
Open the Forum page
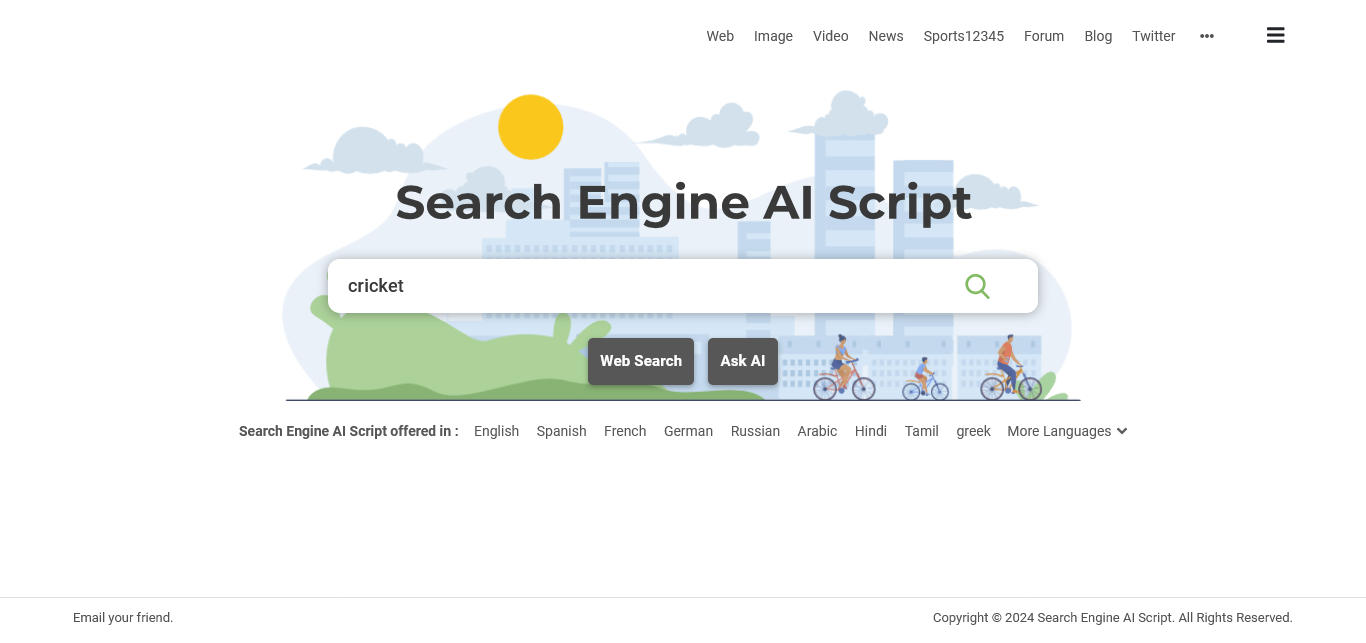[x=1044, y=36]
